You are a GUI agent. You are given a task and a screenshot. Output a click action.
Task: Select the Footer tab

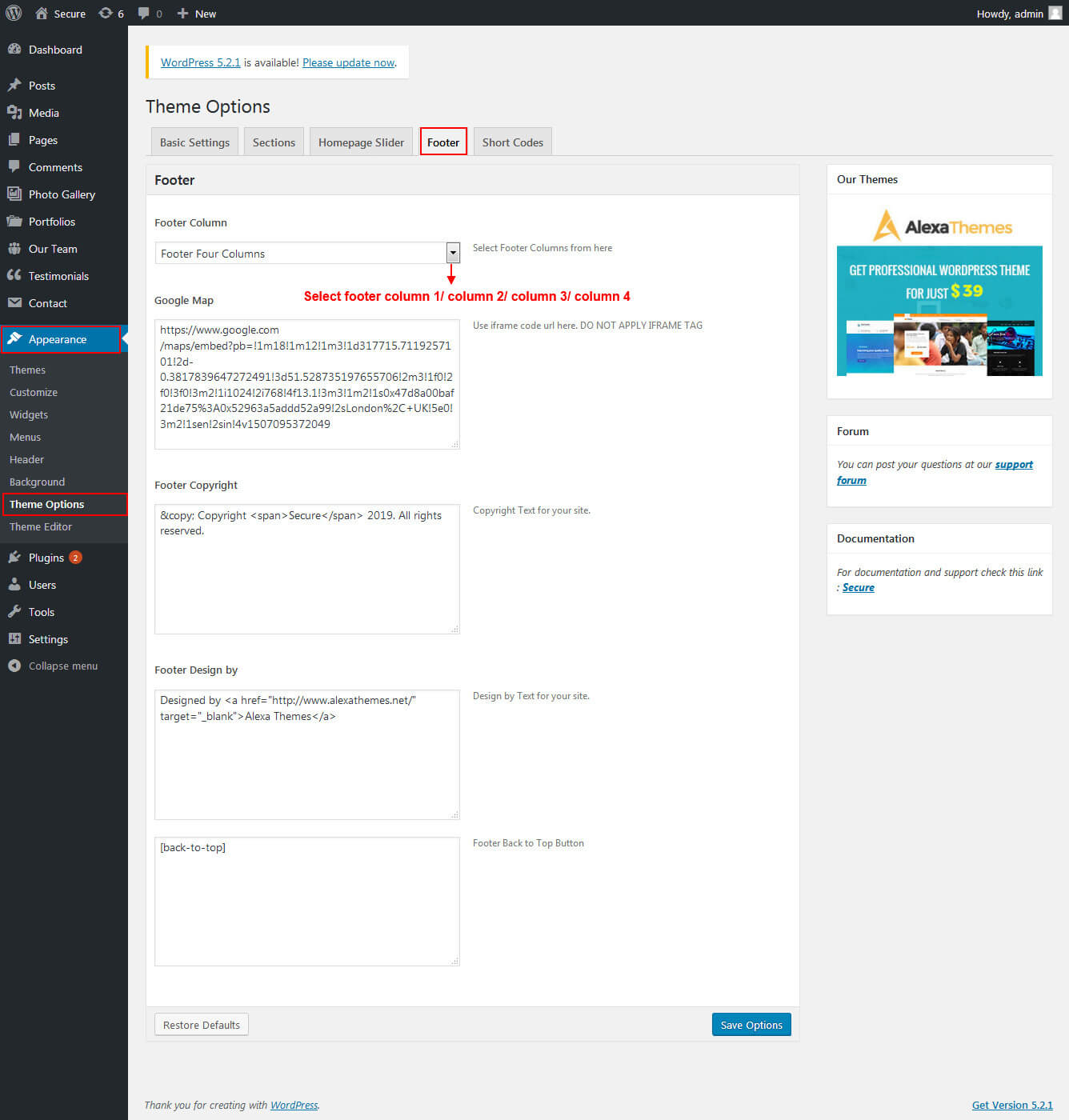[443, 142]
